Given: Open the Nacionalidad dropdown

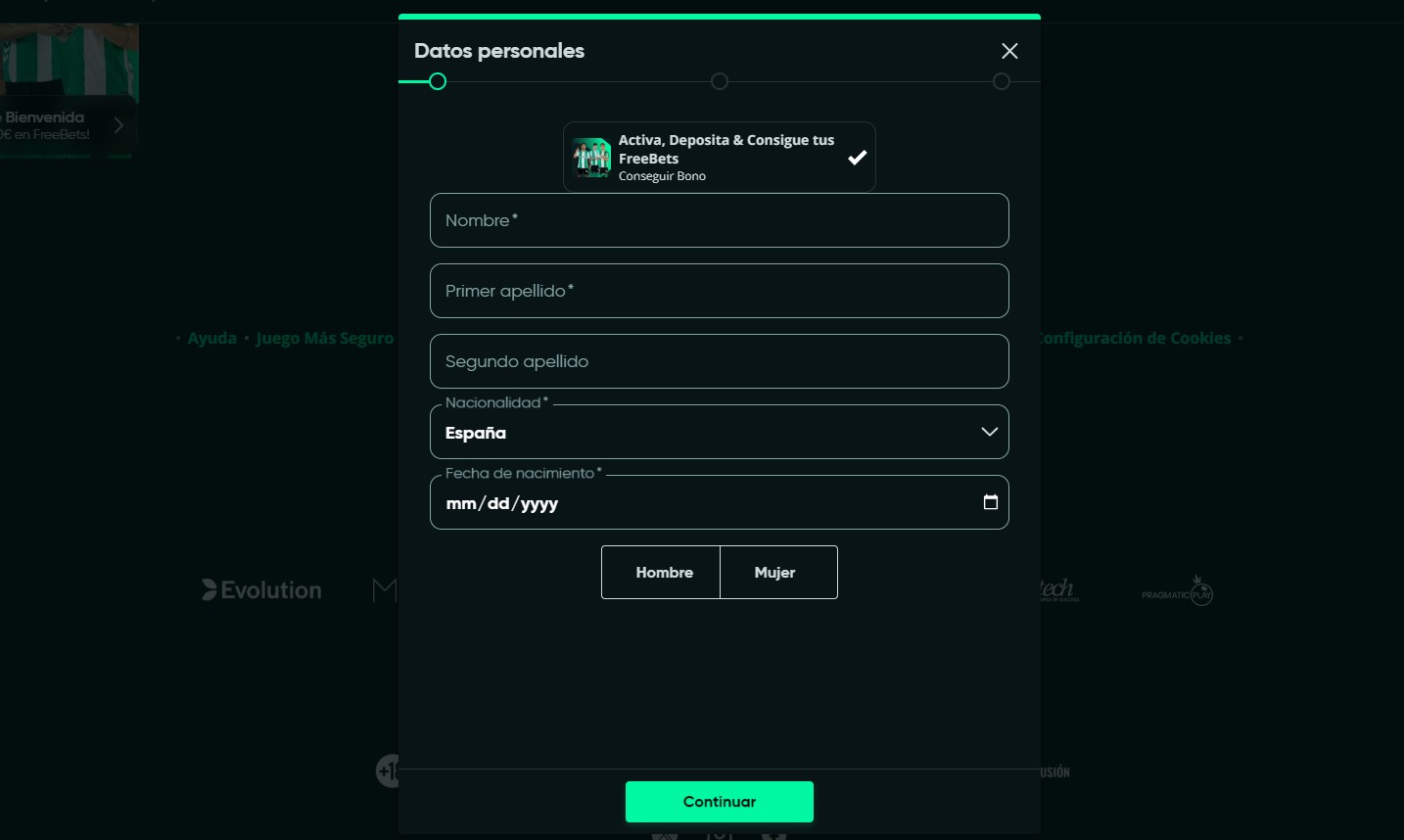Looking at the screenshot, I should (720, 432).
